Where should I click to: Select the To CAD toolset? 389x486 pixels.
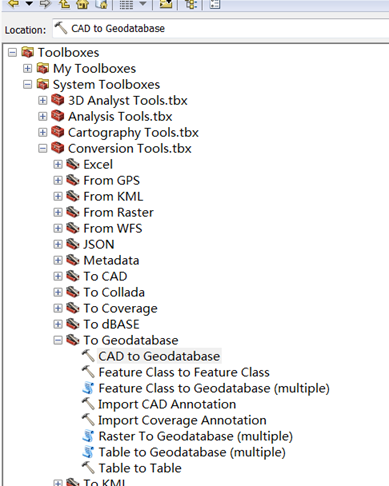pos(105,276)
